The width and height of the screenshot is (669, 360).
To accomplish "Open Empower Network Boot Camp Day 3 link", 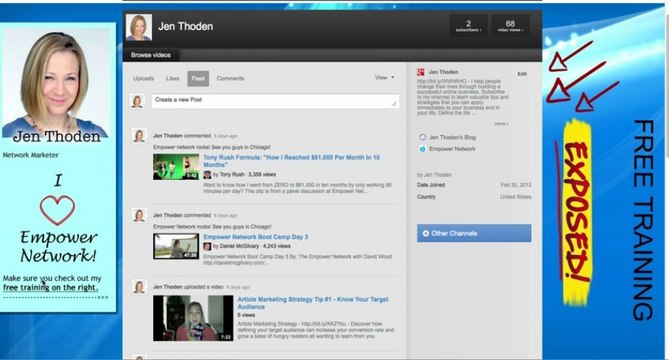I will tap(256, 237).
